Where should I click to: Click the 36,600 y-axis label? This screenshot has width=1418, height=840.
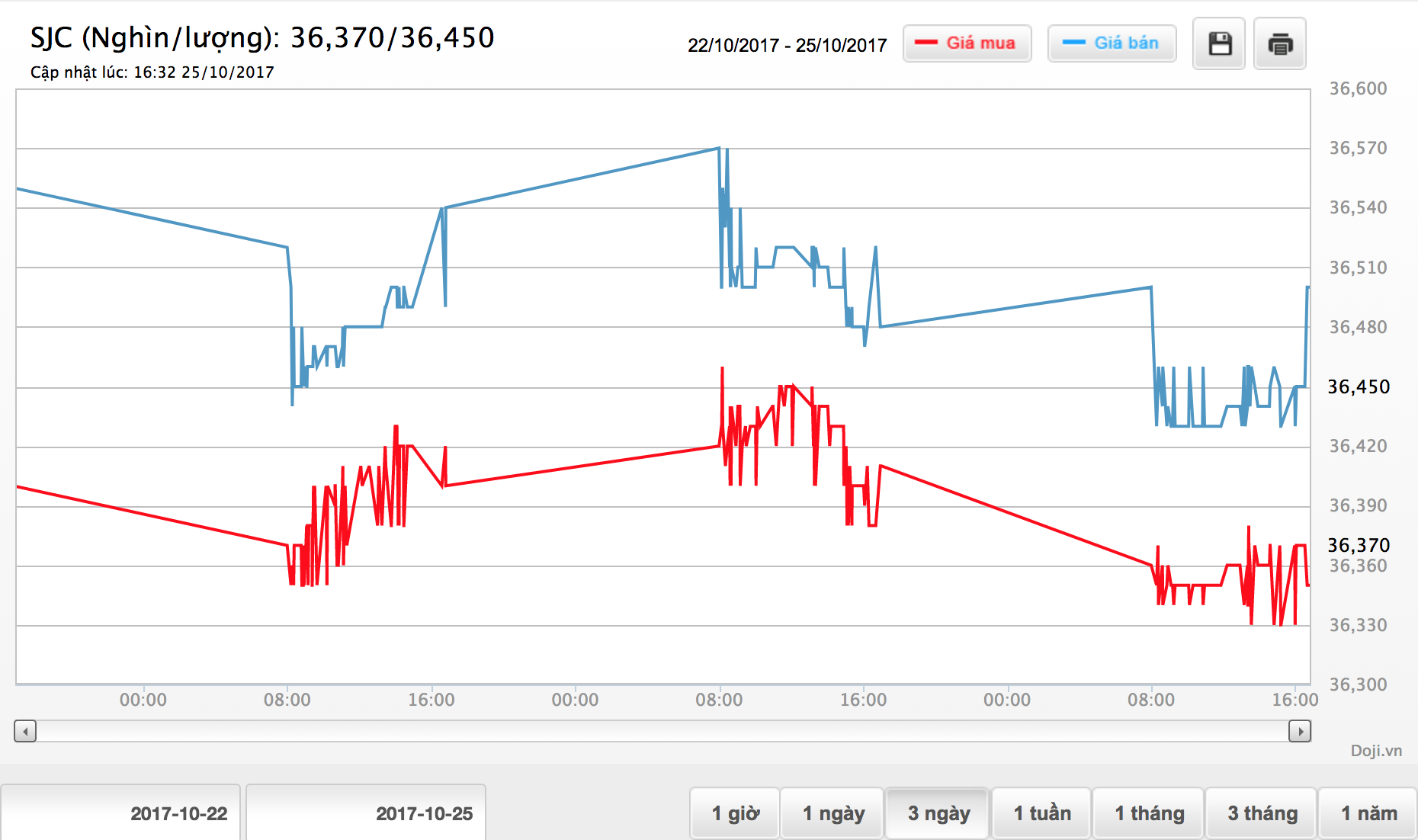[1358, 89]
